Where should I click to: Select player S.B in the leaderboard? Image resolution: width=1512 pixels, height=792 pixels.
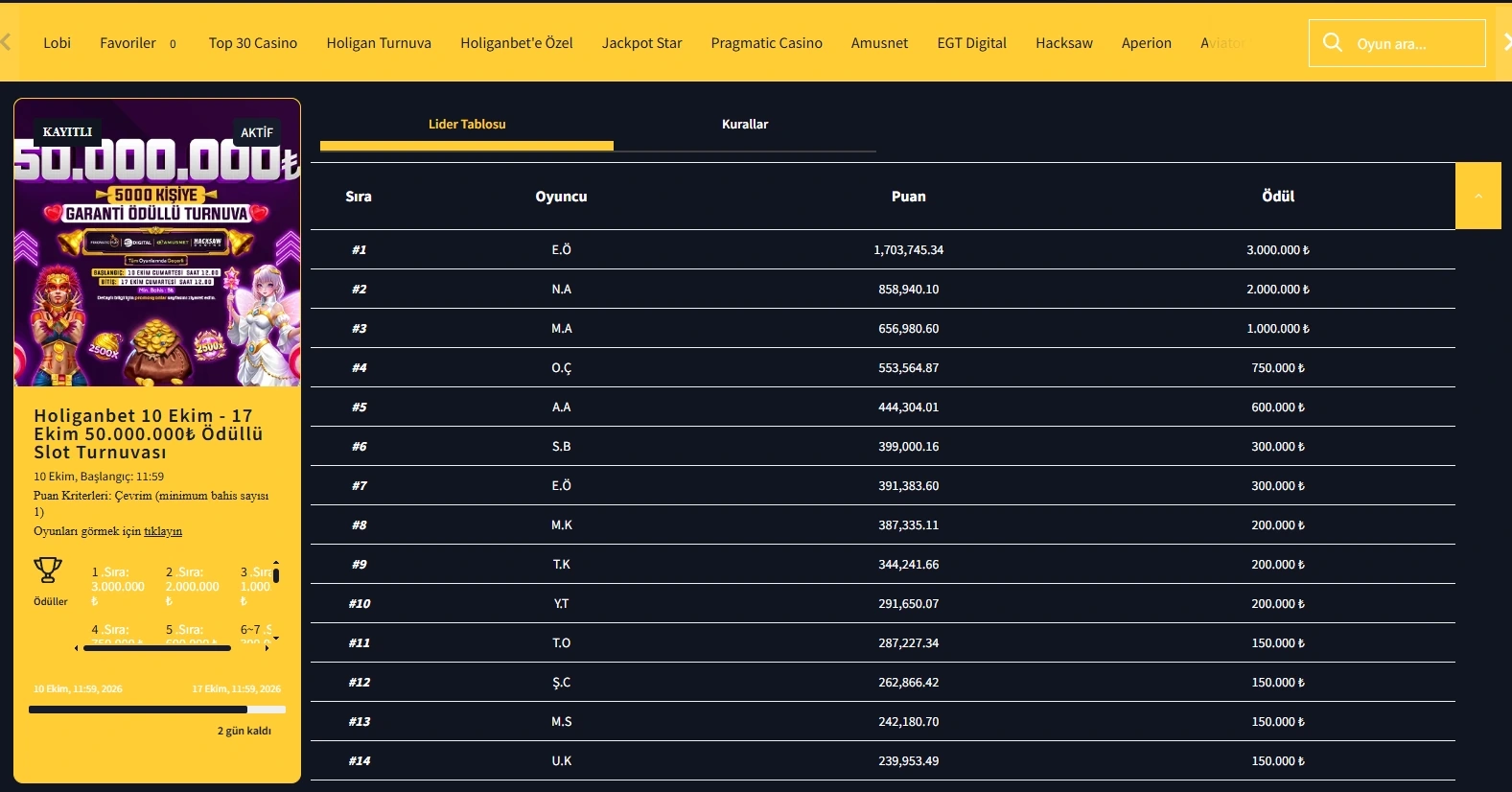point(562,447)
